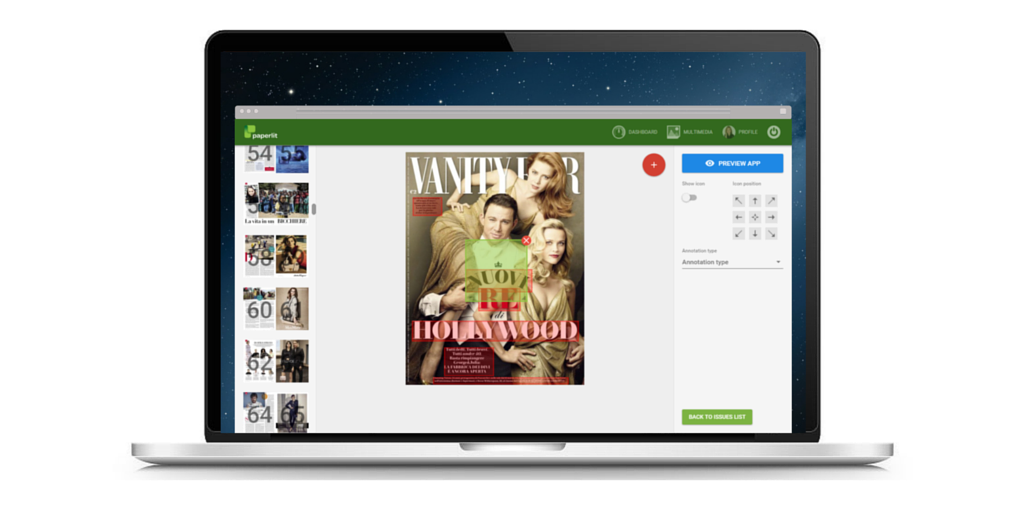Select the page 62 thumbnail
This screenshot has height=512, width=1024.
coord(259,360)
